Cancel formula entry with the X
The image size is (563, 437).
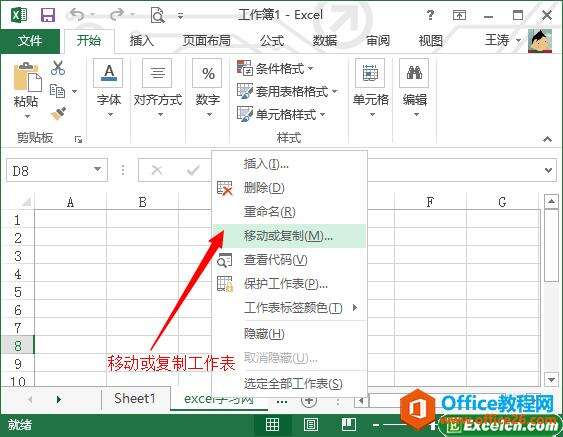(157, 170)
